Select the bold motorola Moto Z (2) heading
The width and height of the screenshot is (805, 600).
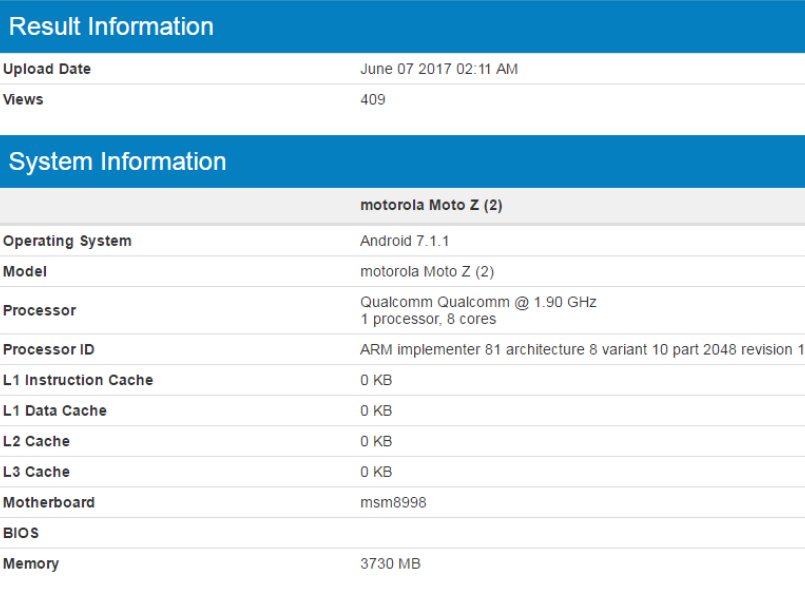[x=431, y=205]
